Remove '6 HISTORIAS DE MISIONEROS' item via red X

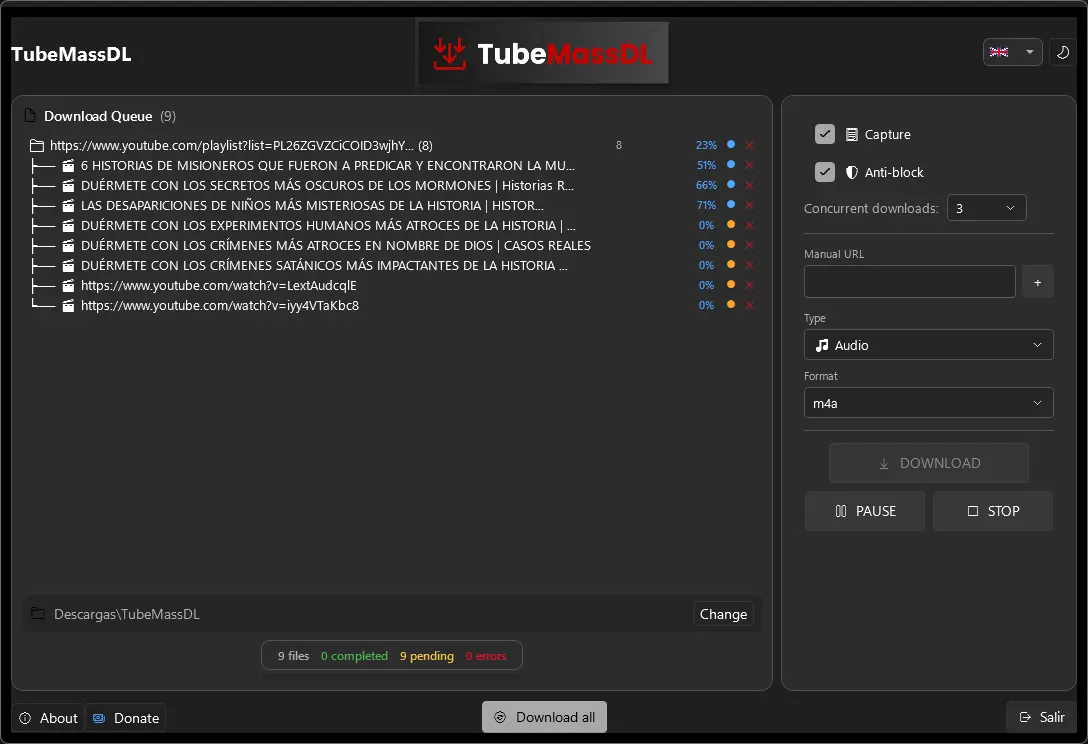pyautogui.click(x=749, y=165)
